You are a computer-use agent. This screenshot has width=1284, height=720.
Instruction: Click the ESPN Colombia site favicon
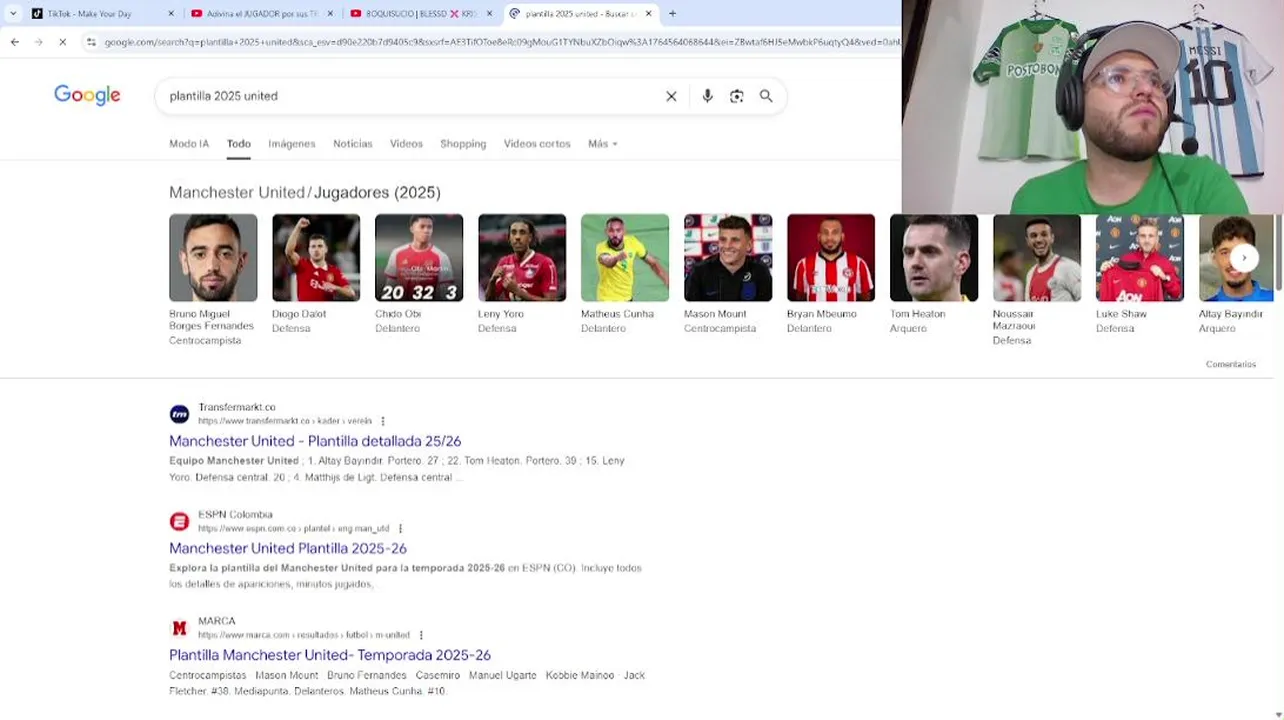pyautogui.click(x=179, y=521)
